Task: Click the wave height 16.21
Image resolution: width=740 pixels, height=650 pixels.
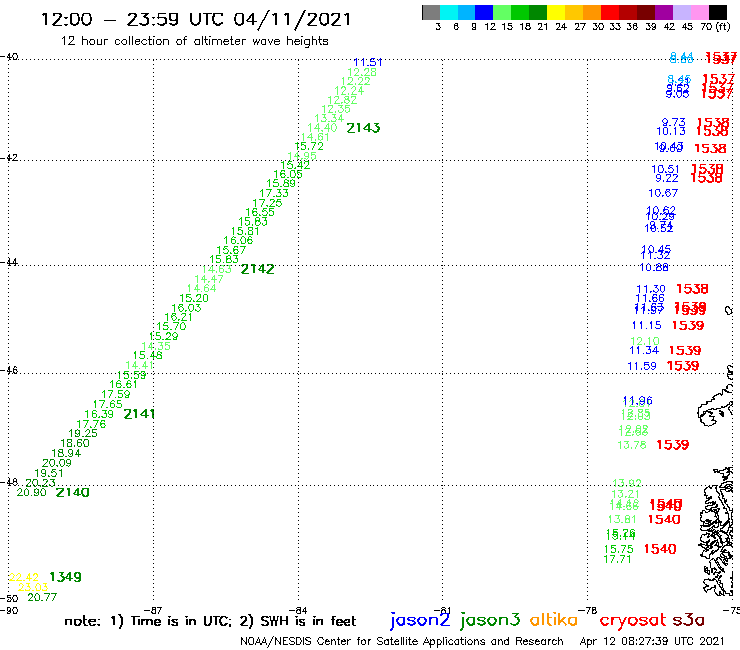Action: point(178,317)
